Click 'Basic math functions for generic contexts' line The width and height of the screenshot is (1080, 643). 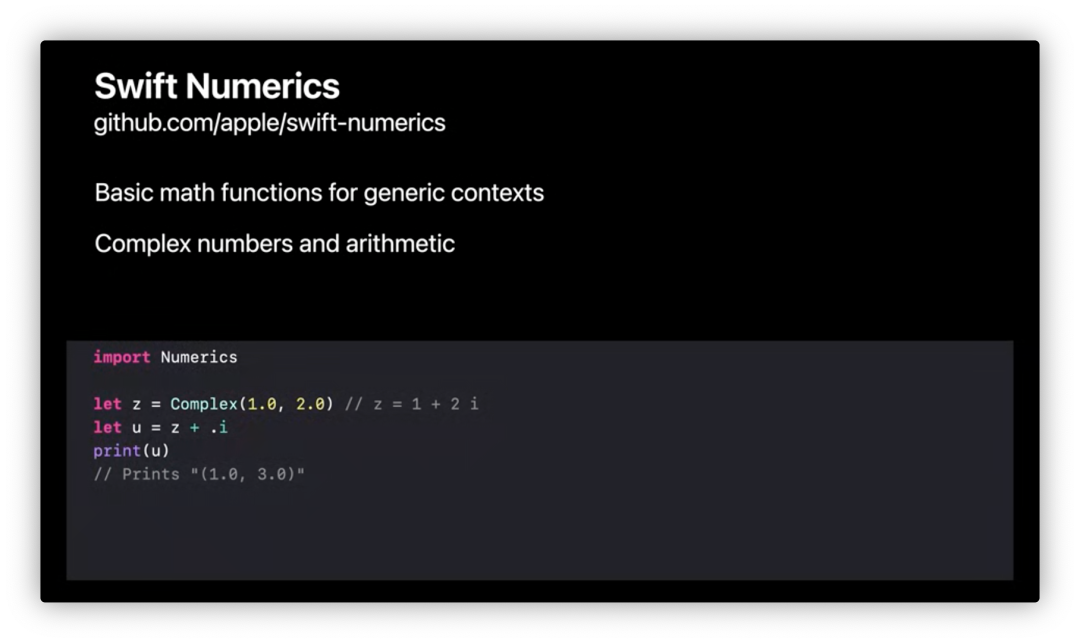(x=319, y=193)
